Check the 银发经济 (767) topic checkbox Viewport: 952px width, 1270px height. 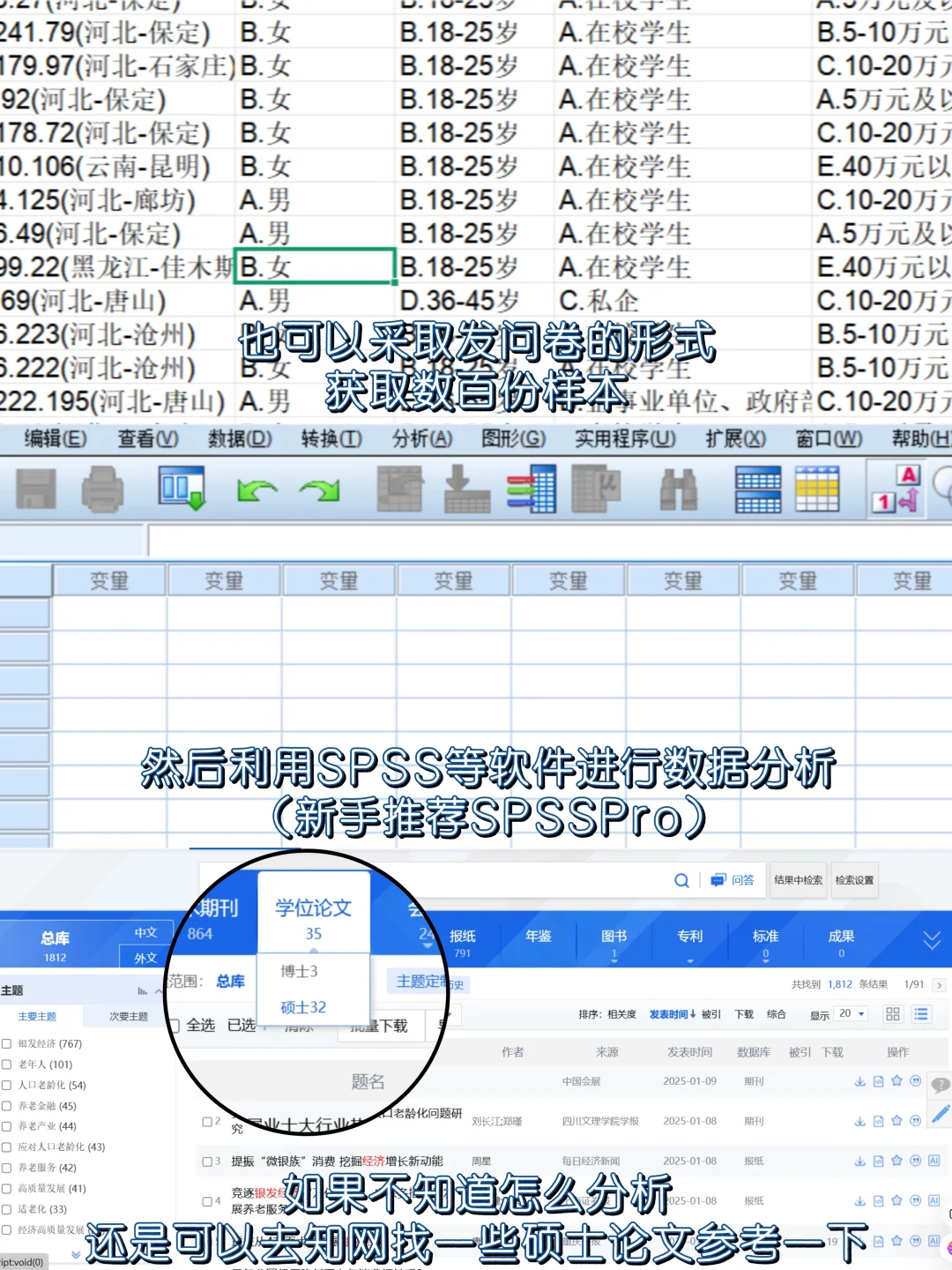7,1043
